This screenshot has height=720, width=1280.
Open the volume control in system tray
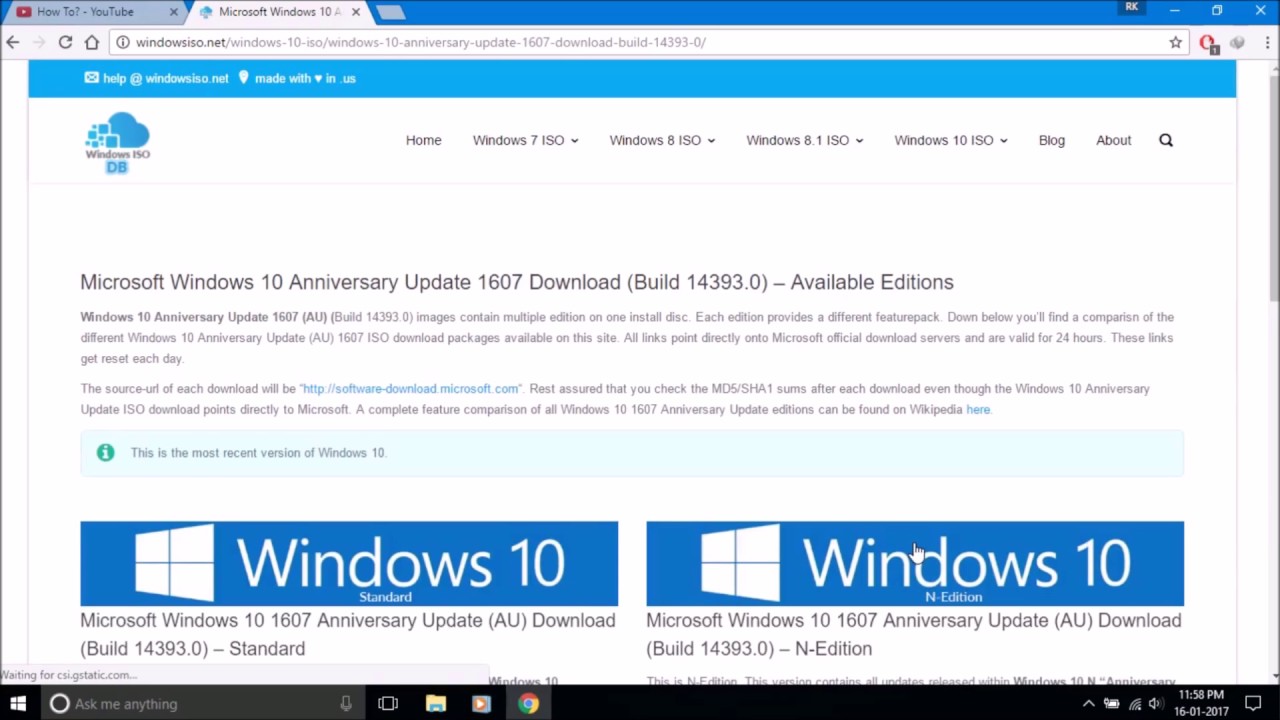click(x=1155, y=704)
